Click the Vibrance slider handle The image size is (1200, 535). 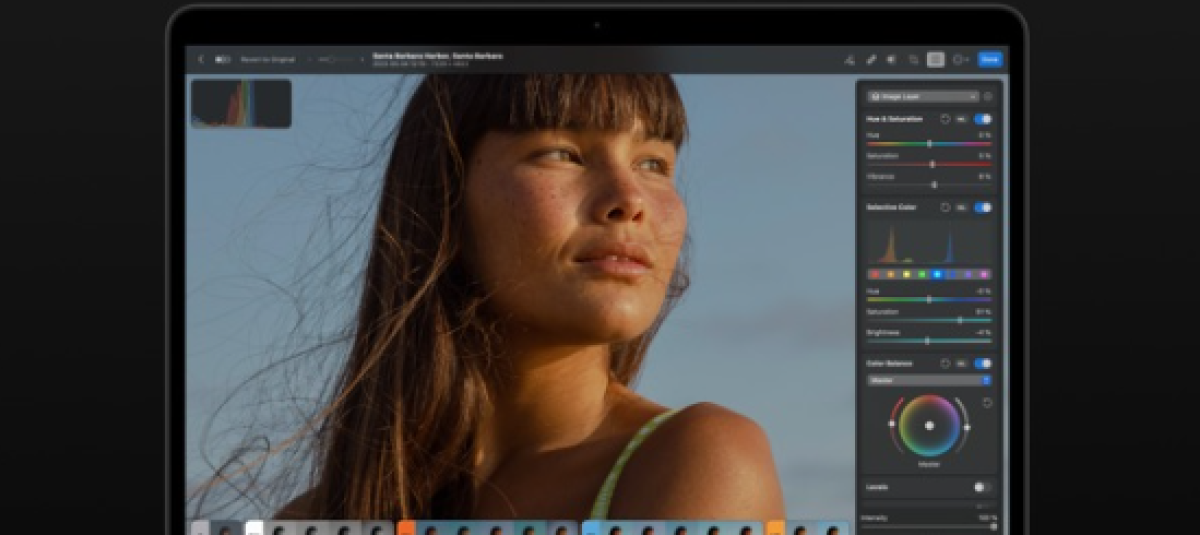934,185
